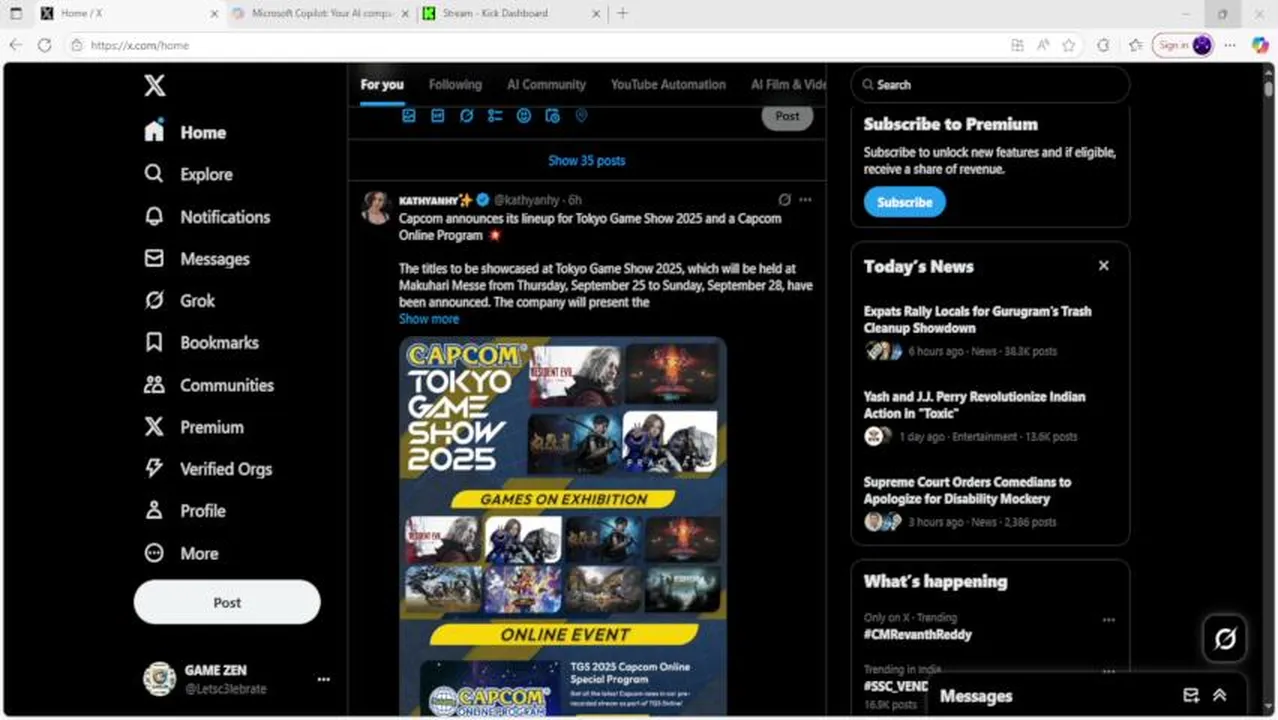
Task: Close the Home / X browser tab
Action: (214, 14)
